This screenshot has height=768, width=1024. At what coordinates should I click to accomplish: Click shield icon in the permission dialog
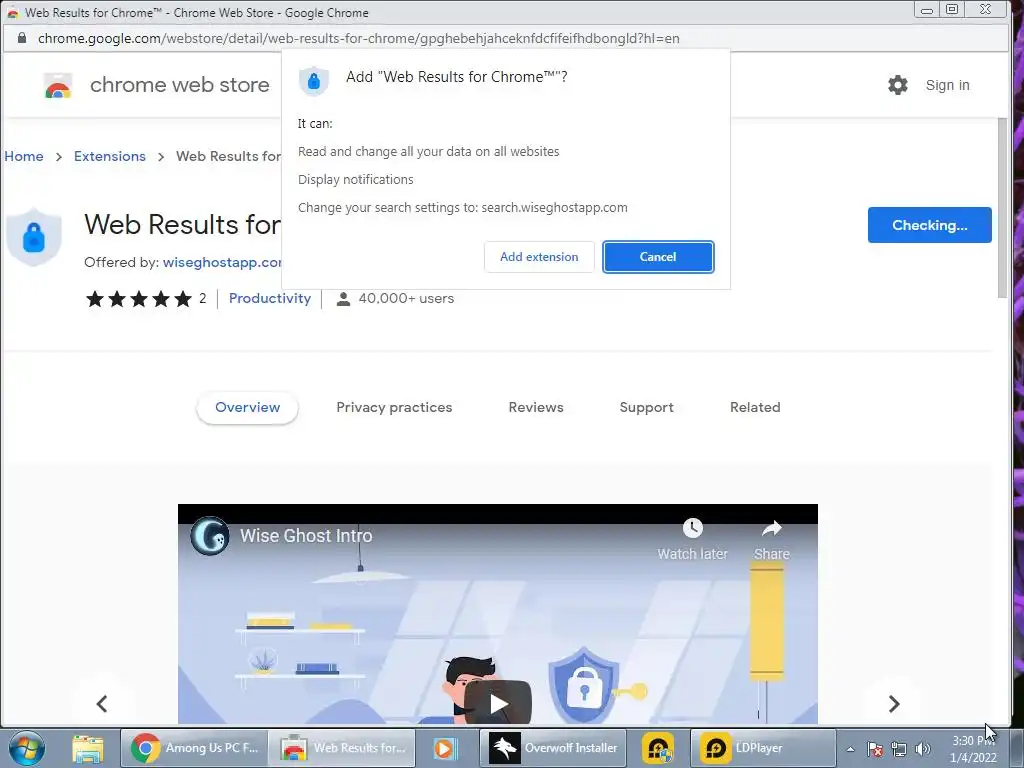click(313, 81)
